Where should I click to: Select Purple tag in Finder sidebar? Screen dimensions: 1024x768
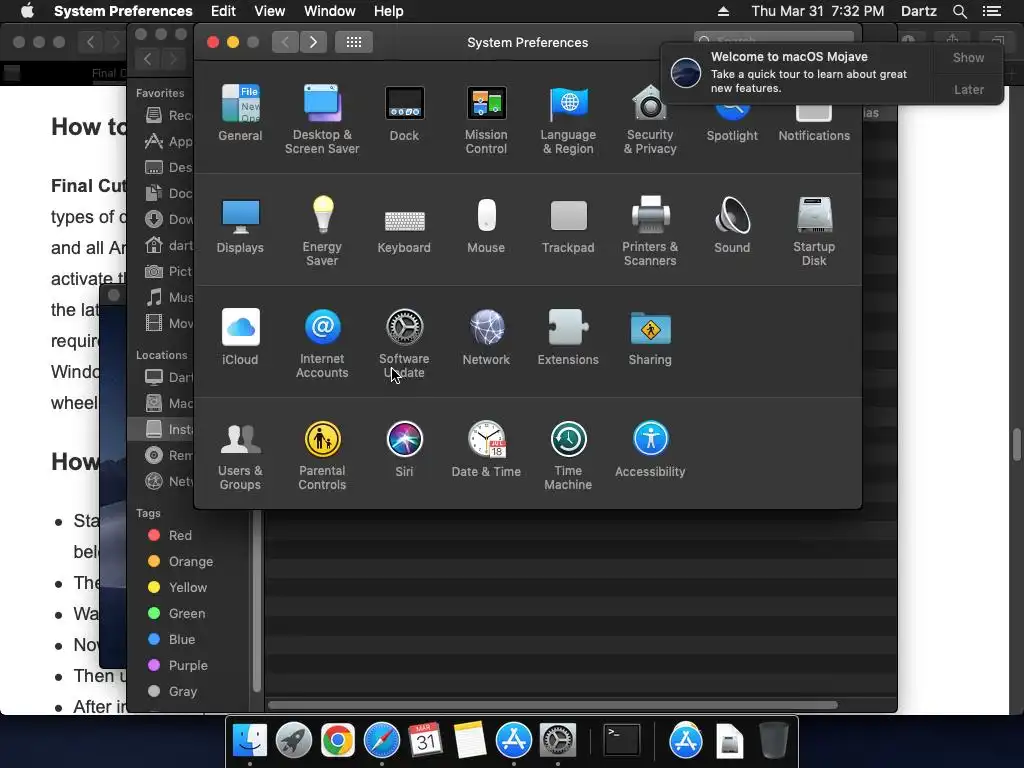point(178,665)
